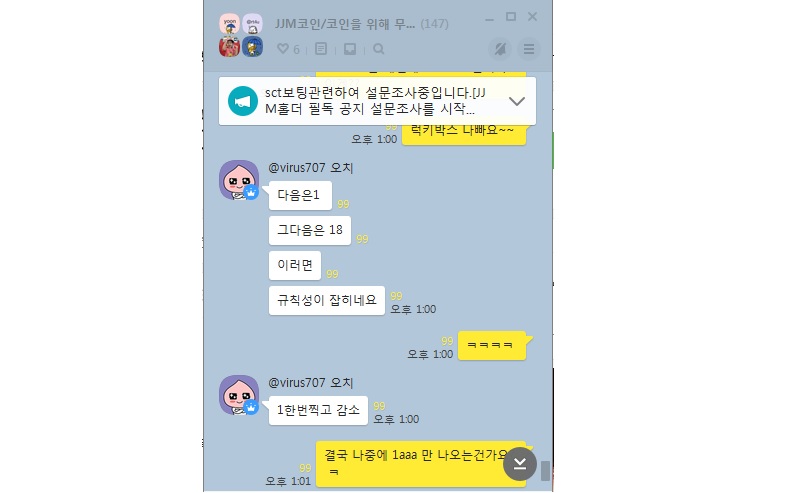Open the pinned notice text about sct보팅
The width and height of the screenshot is (812, 493).
[x=375, y=101]
